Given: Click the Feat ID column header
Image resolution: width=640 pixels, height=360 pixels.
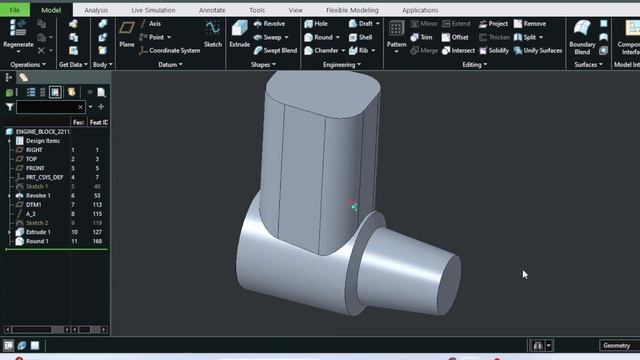Looking at the screenshot, I should coord(98,122).
